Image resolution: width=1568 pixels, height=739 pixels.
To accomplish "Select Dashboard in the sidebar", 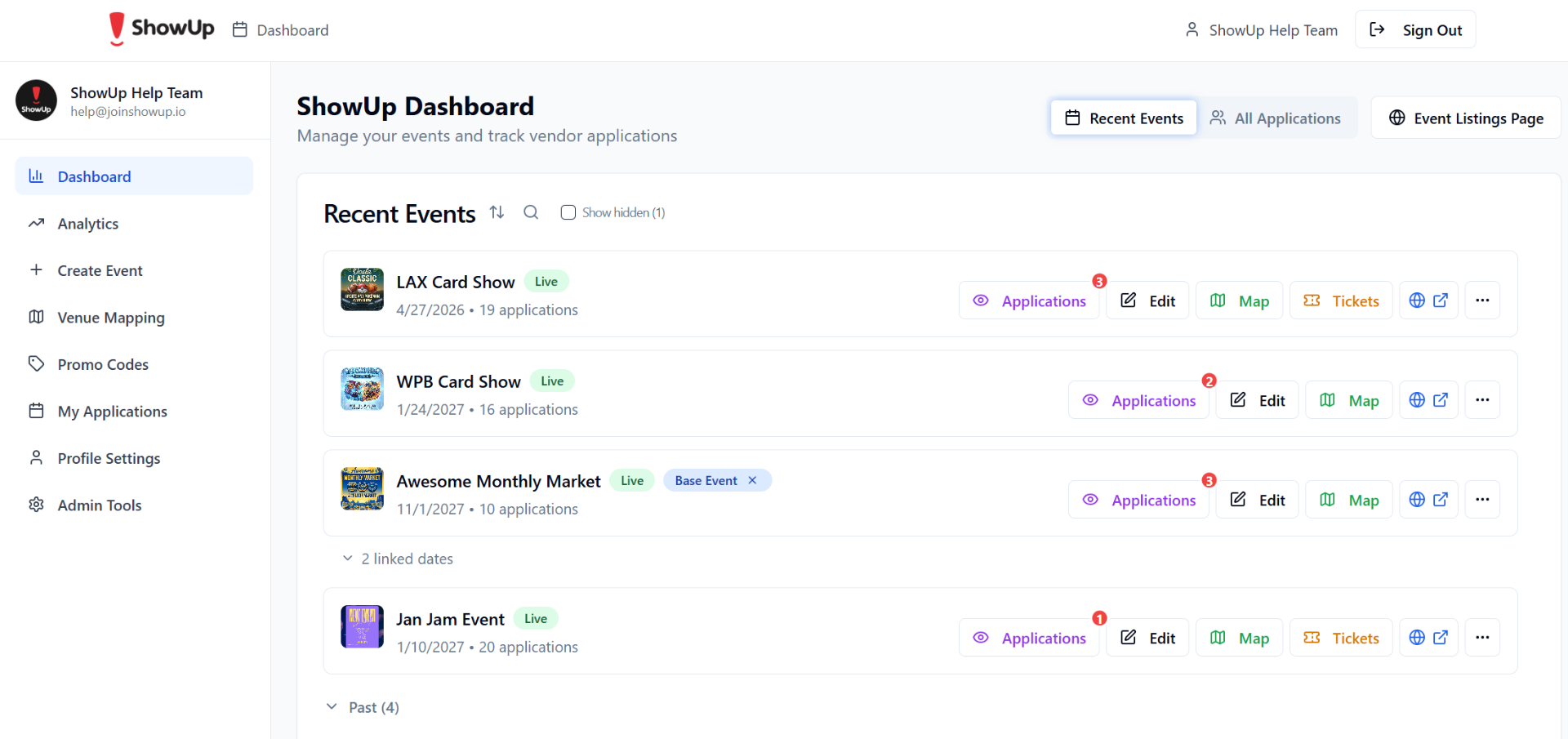I will [x=134, y=176].
